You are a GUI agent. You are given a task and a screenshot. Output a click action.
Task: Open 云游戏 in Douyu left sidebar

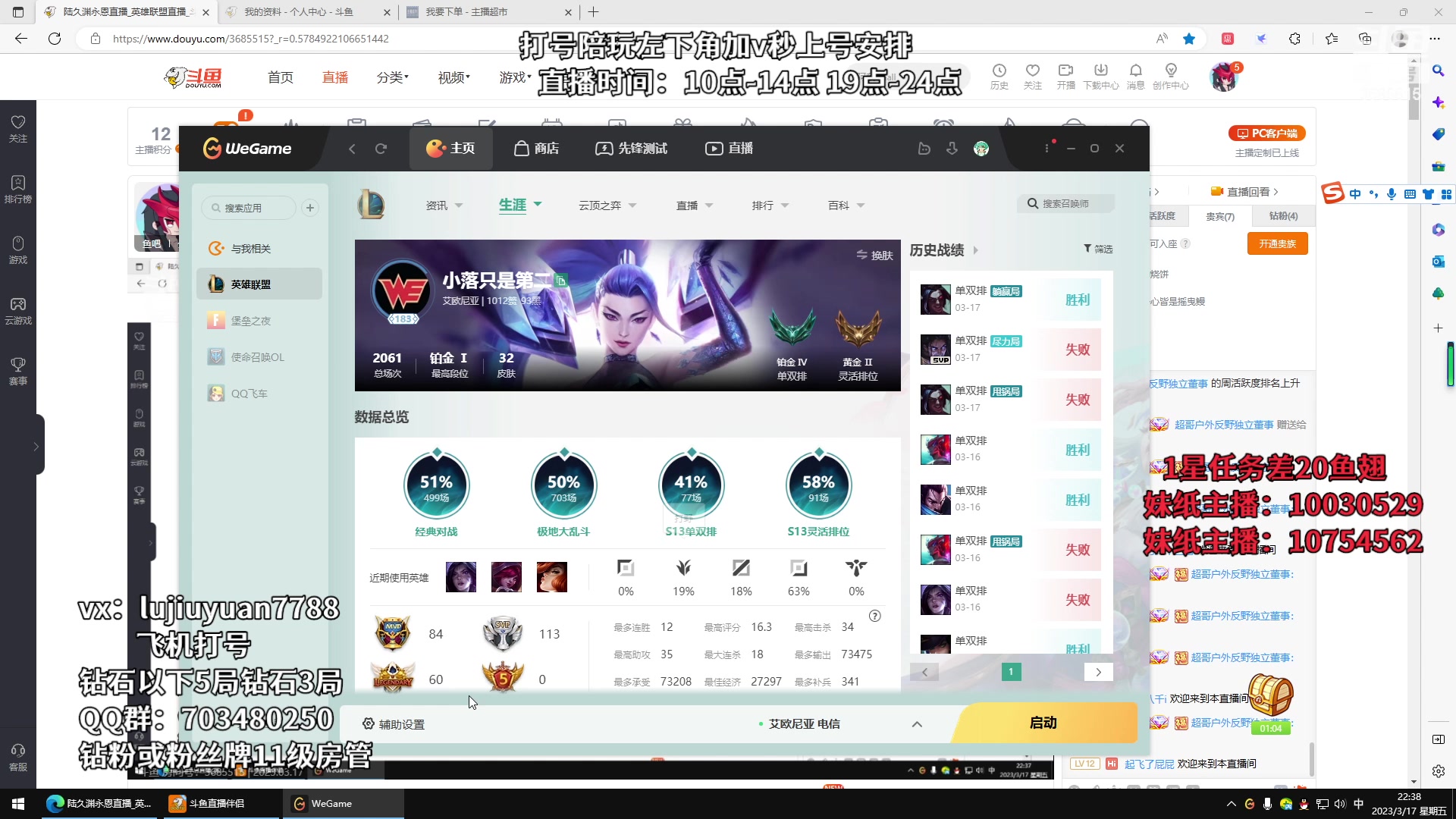[18, 311]
